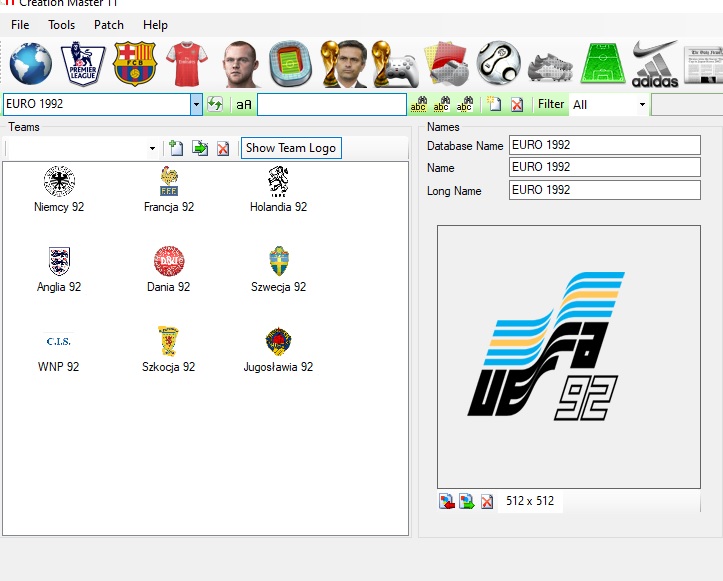The width and height of the screenshot is (723, 581).
Task: Open the gamepad controller icon
Action: click(x=395, y=65)
